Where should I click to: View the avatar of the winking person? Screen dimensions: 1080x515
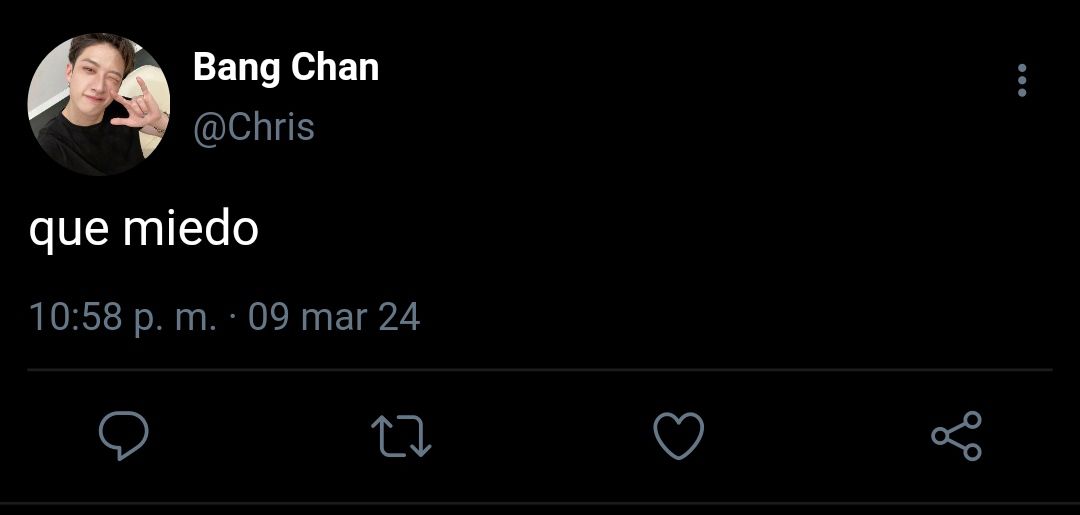[98, 104]
